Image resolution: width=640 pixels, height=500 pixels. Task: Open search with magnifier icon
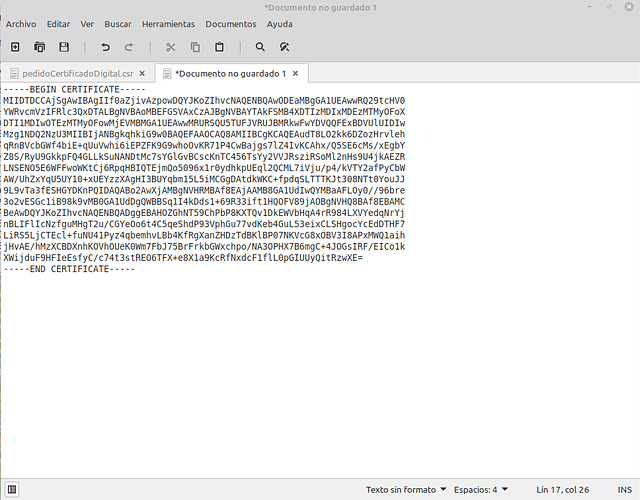(x=260, y=47)
